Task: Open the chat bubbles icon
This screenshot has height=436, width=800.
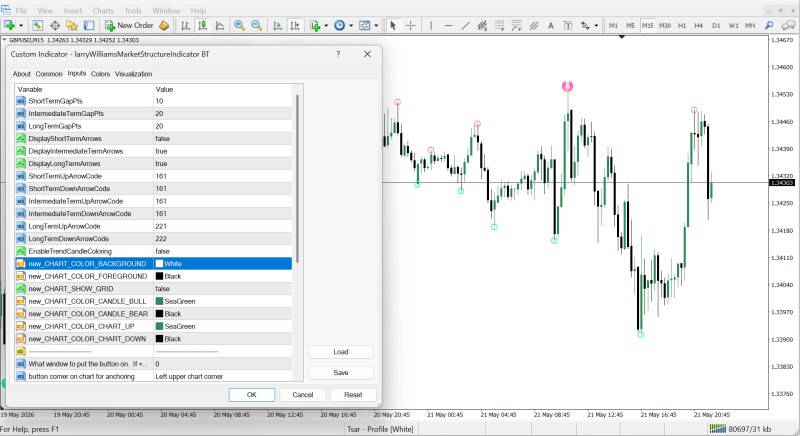Action: tap(788, 25)
